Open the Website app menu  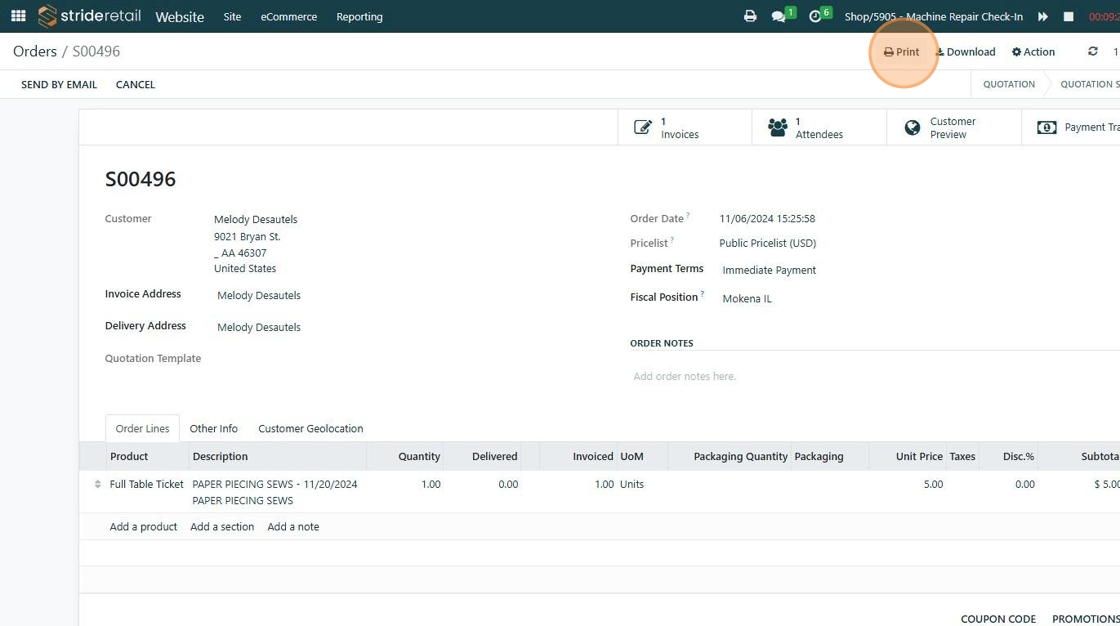click(179, 16)
